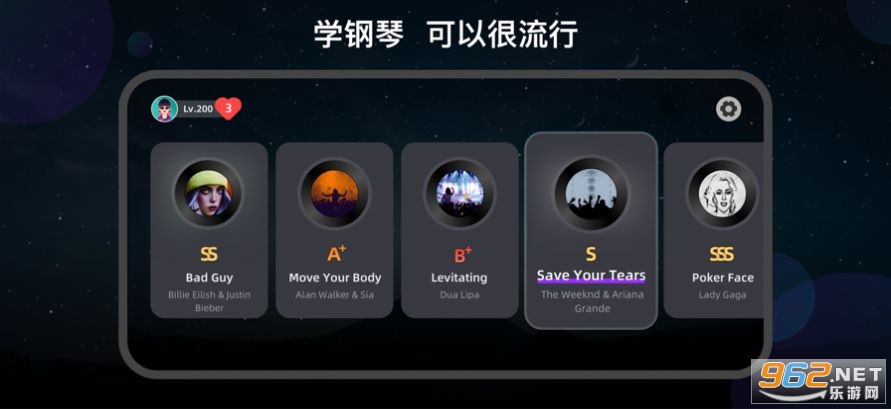The image size is (891, 409).
Task: Open the Bad Guy song title
Action: click(x=209, y=278)
